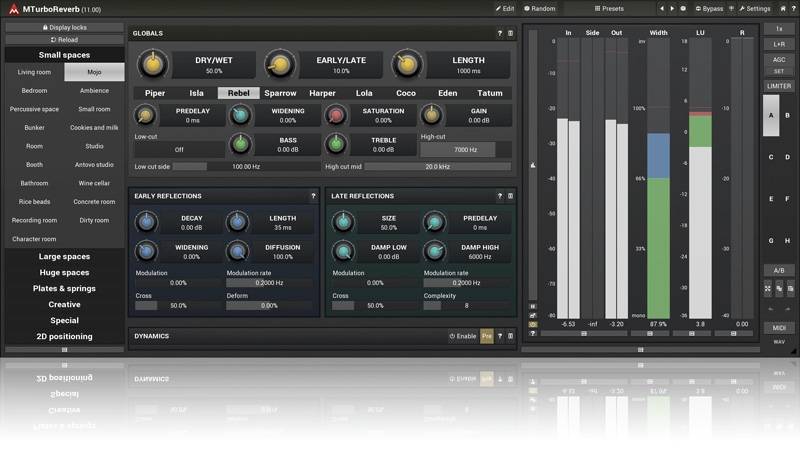
Task: Click the Random button
Action: (x=540, y=9)
